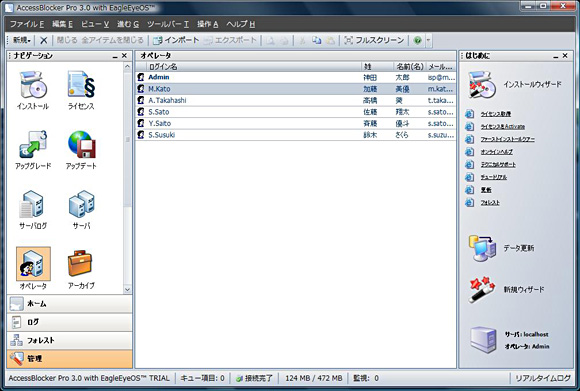Click the インポート toolbar button
This screenshot has height=391, width=580.
coord(176,40)
